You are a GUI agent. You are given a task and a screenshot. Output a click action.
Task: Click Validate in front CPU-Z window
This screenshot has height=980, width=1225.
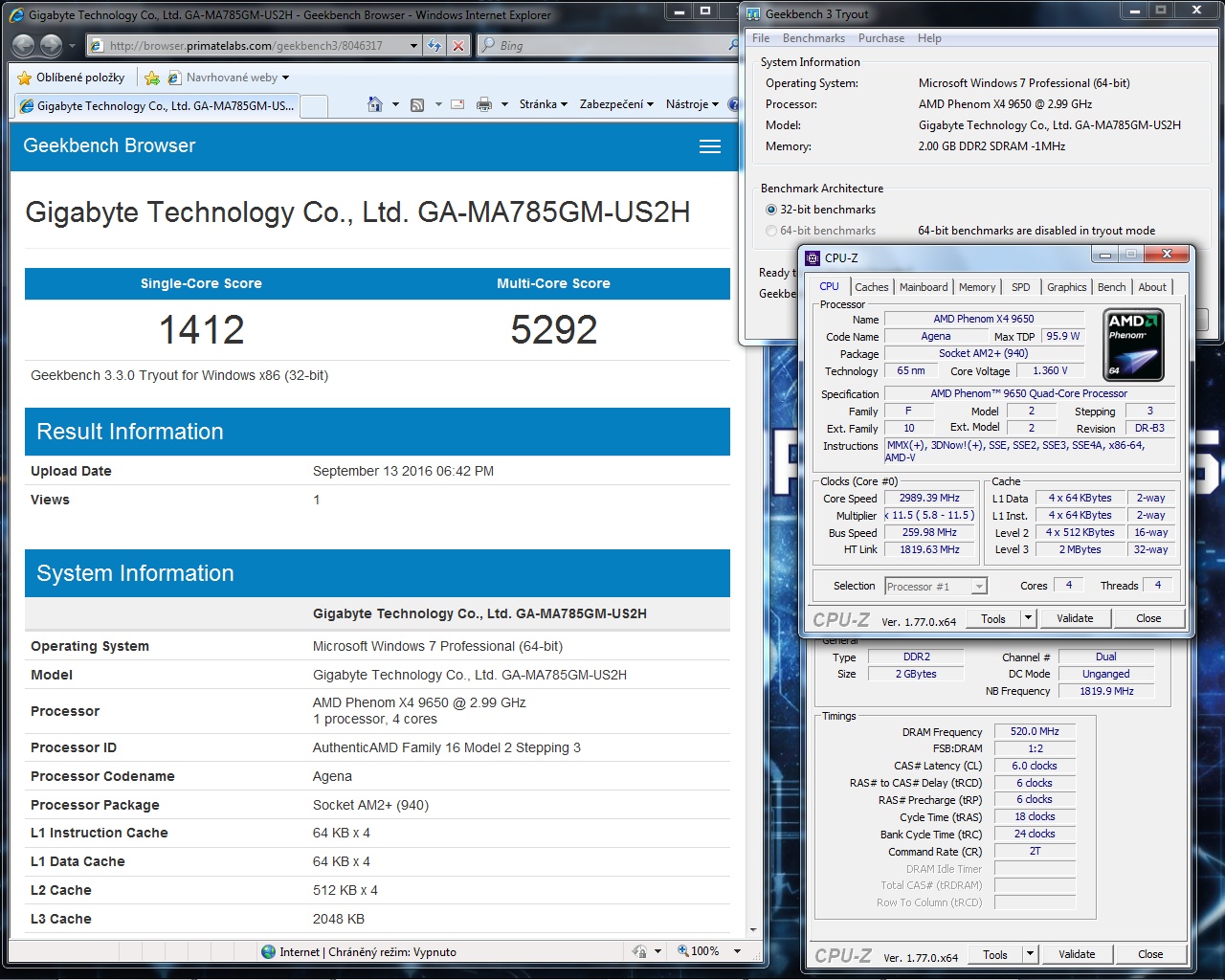click(1075, 618)
